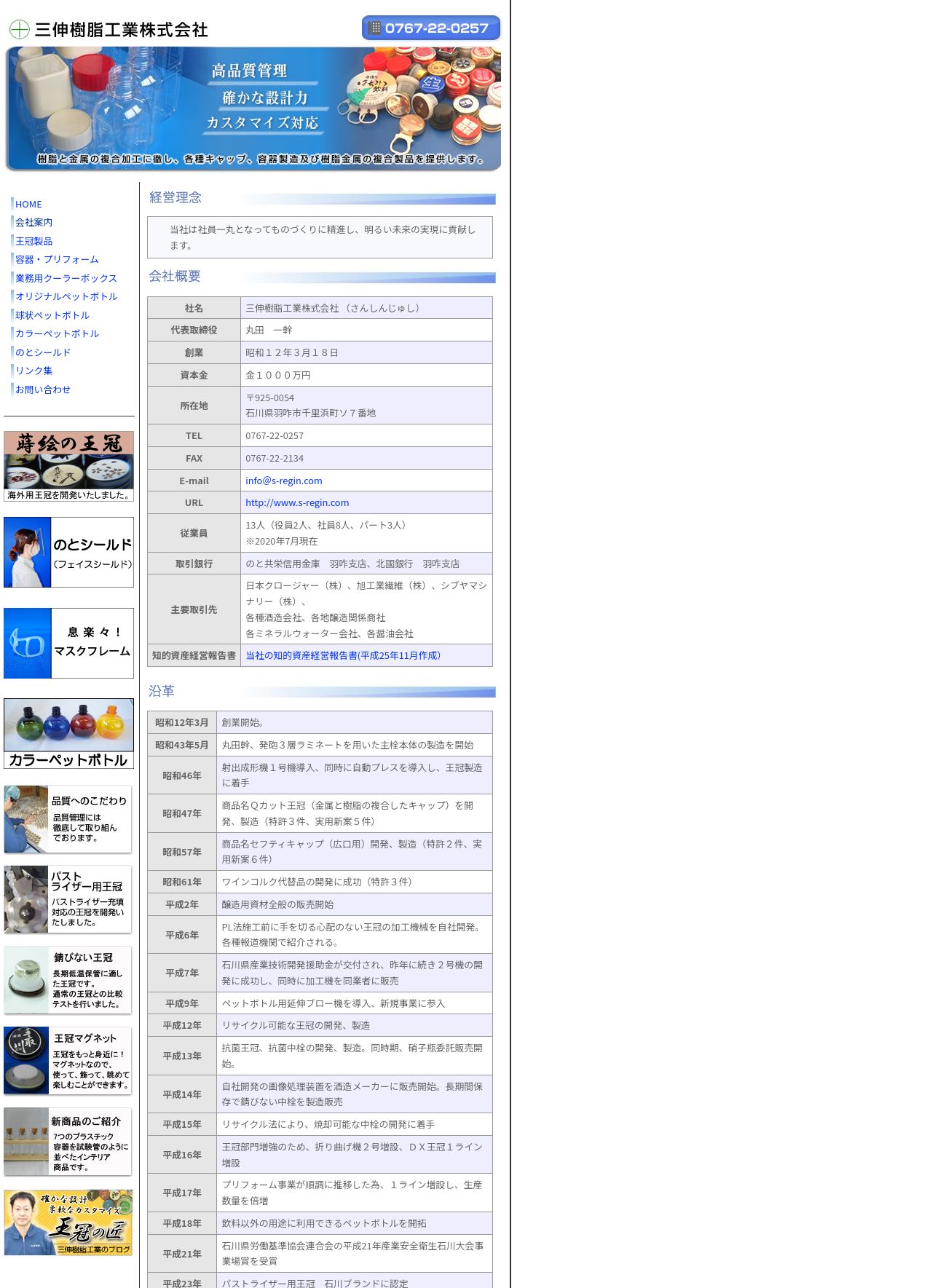Open the パストライザー用王冠 banner
935x1288 pixels.
tap(68, 900)
